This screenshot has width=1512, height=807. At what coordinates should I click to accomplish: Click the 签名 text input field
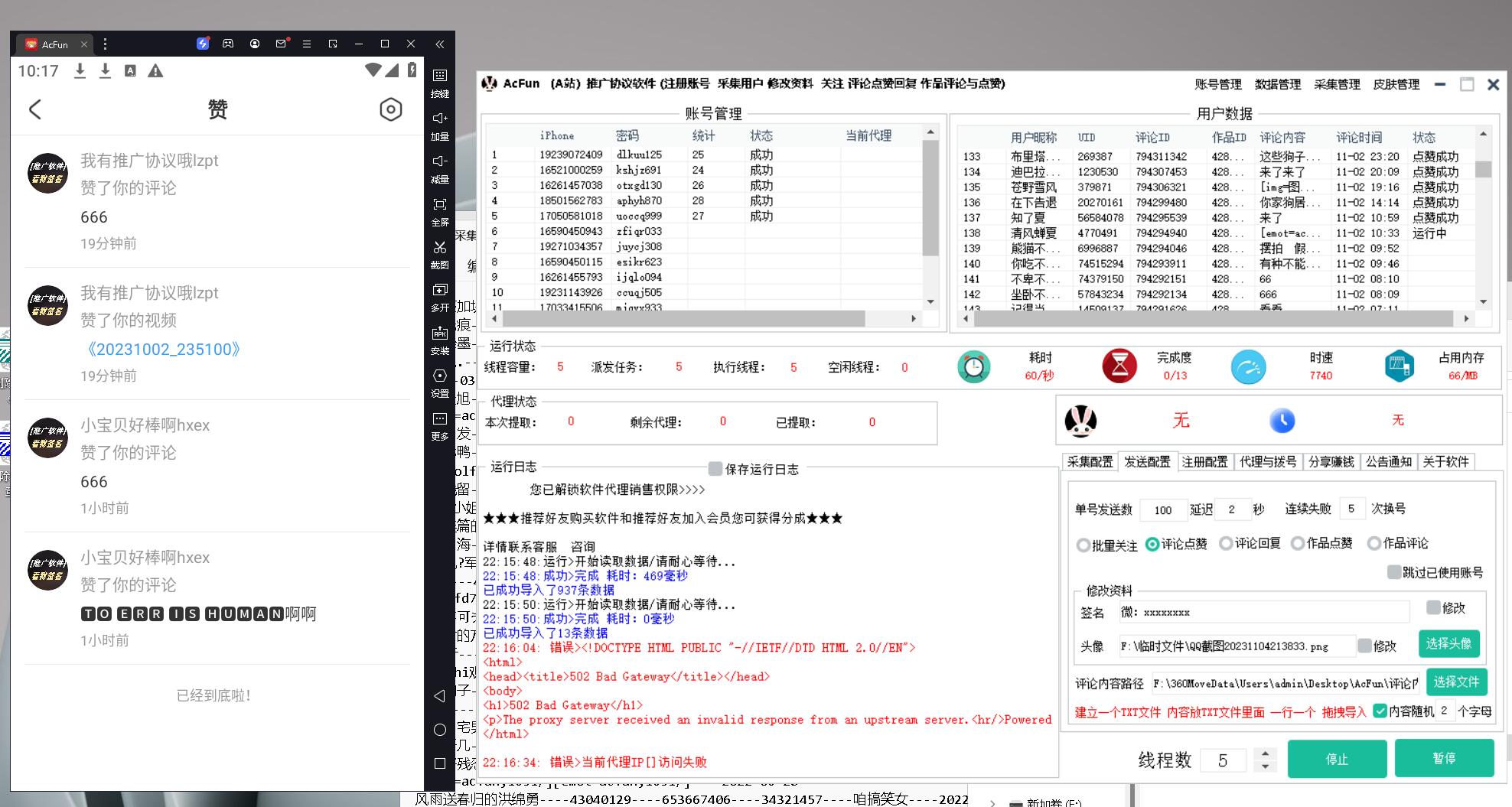coord(1263,612)
